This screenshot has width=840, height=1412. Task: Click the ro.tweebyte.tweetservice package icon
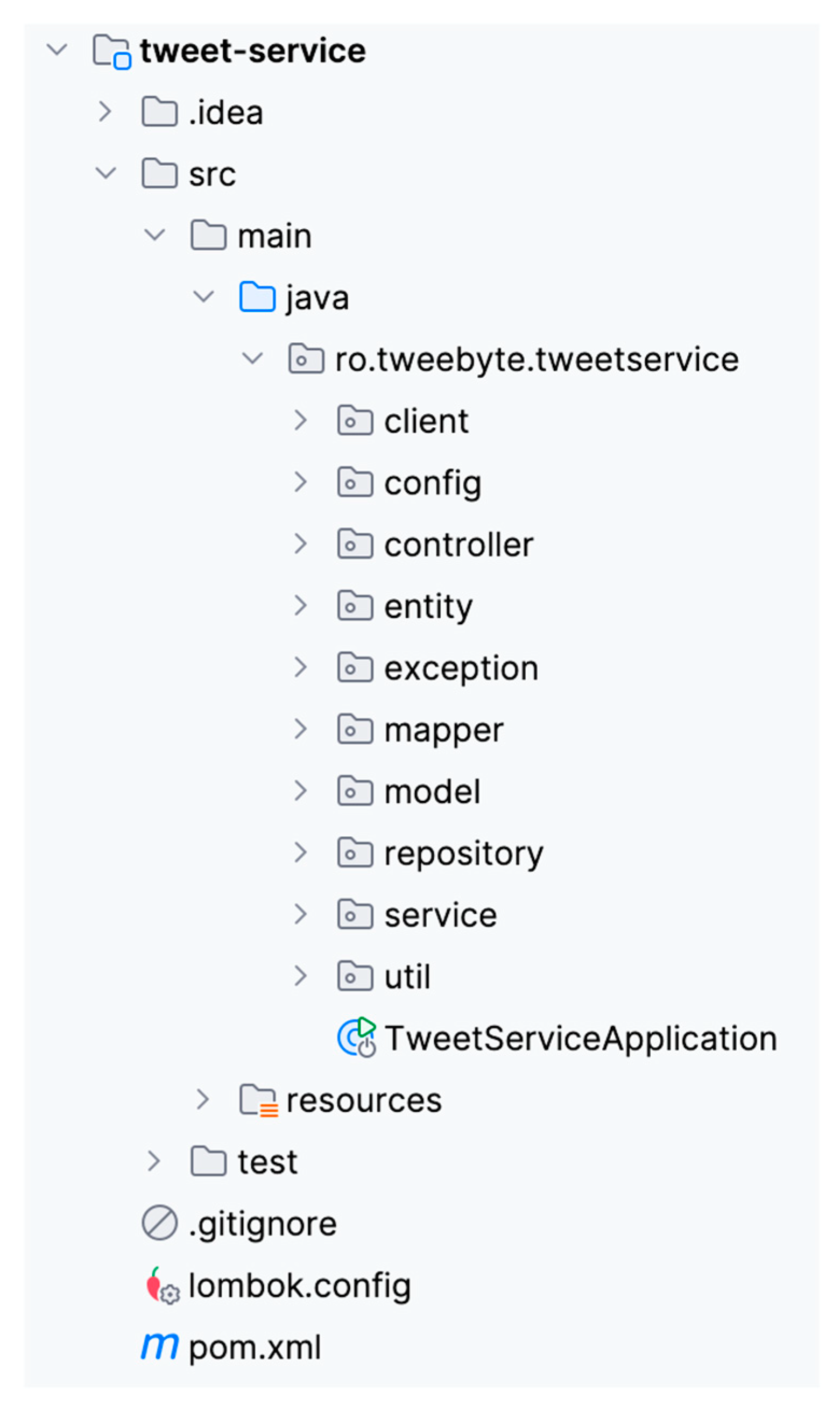[306, 359]
